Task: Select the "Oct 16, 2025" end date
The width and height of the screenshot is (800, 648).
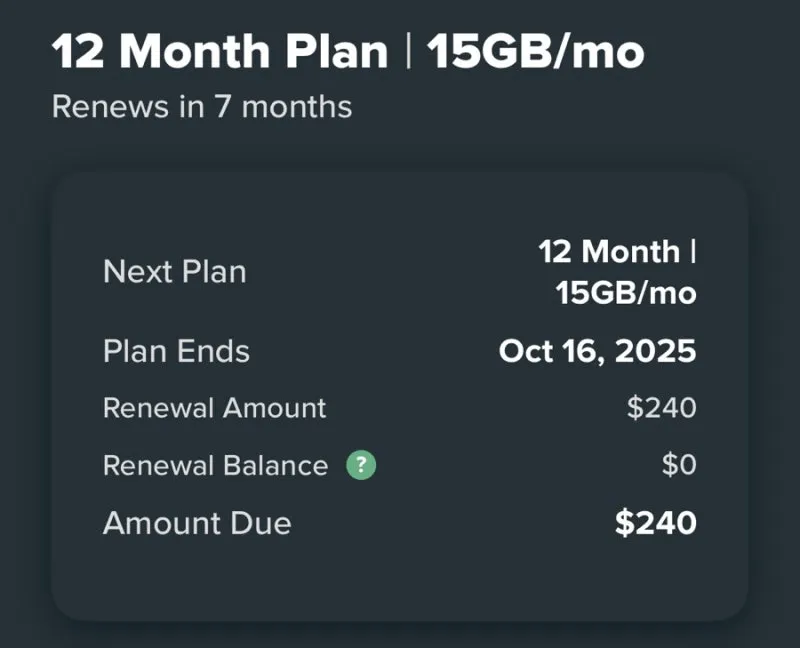Action: pos(597,351)
